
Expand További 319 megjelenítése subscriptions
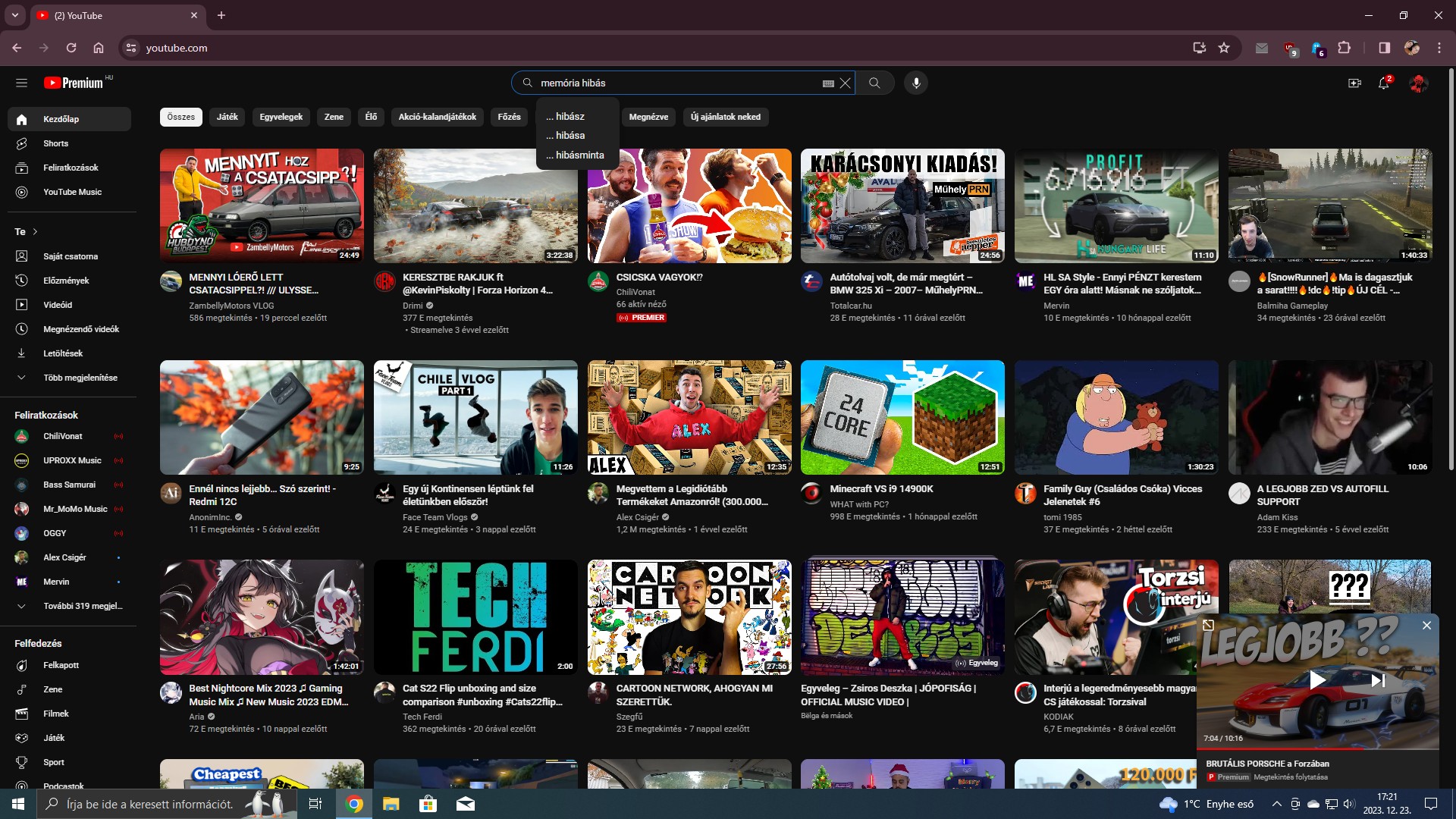click(69, 606)
